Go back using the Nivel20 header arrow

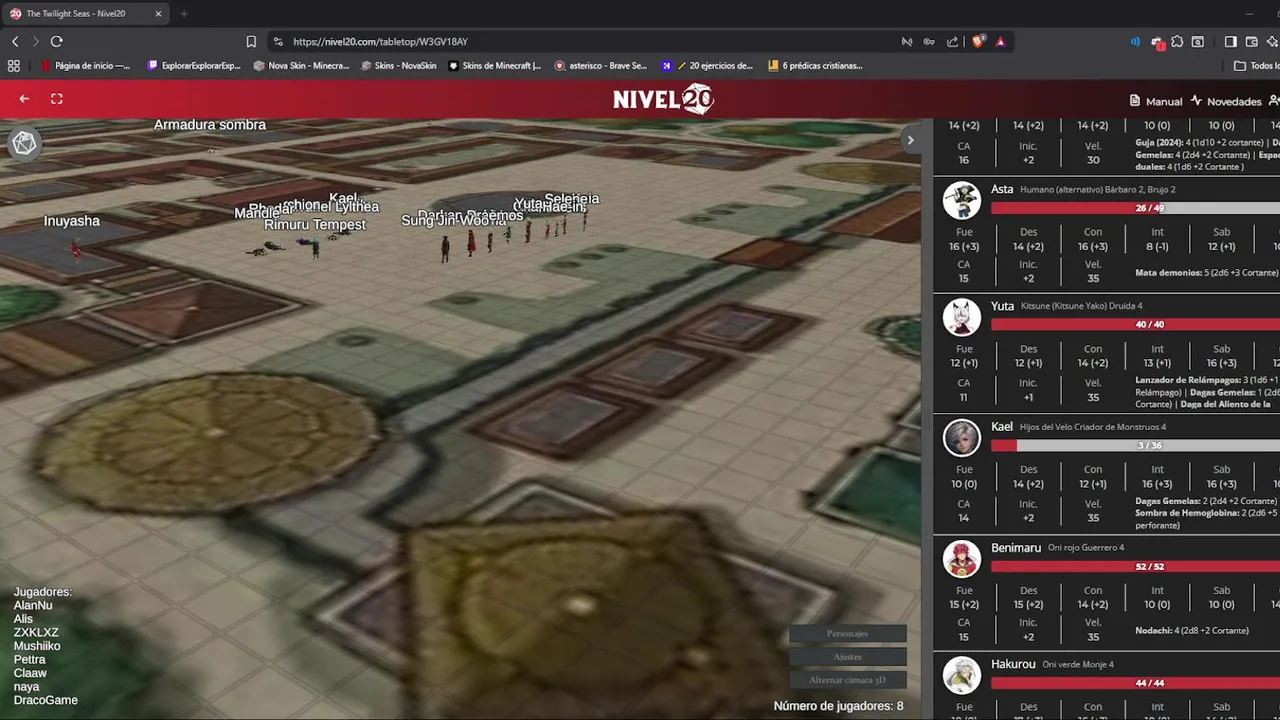point(24,99)
